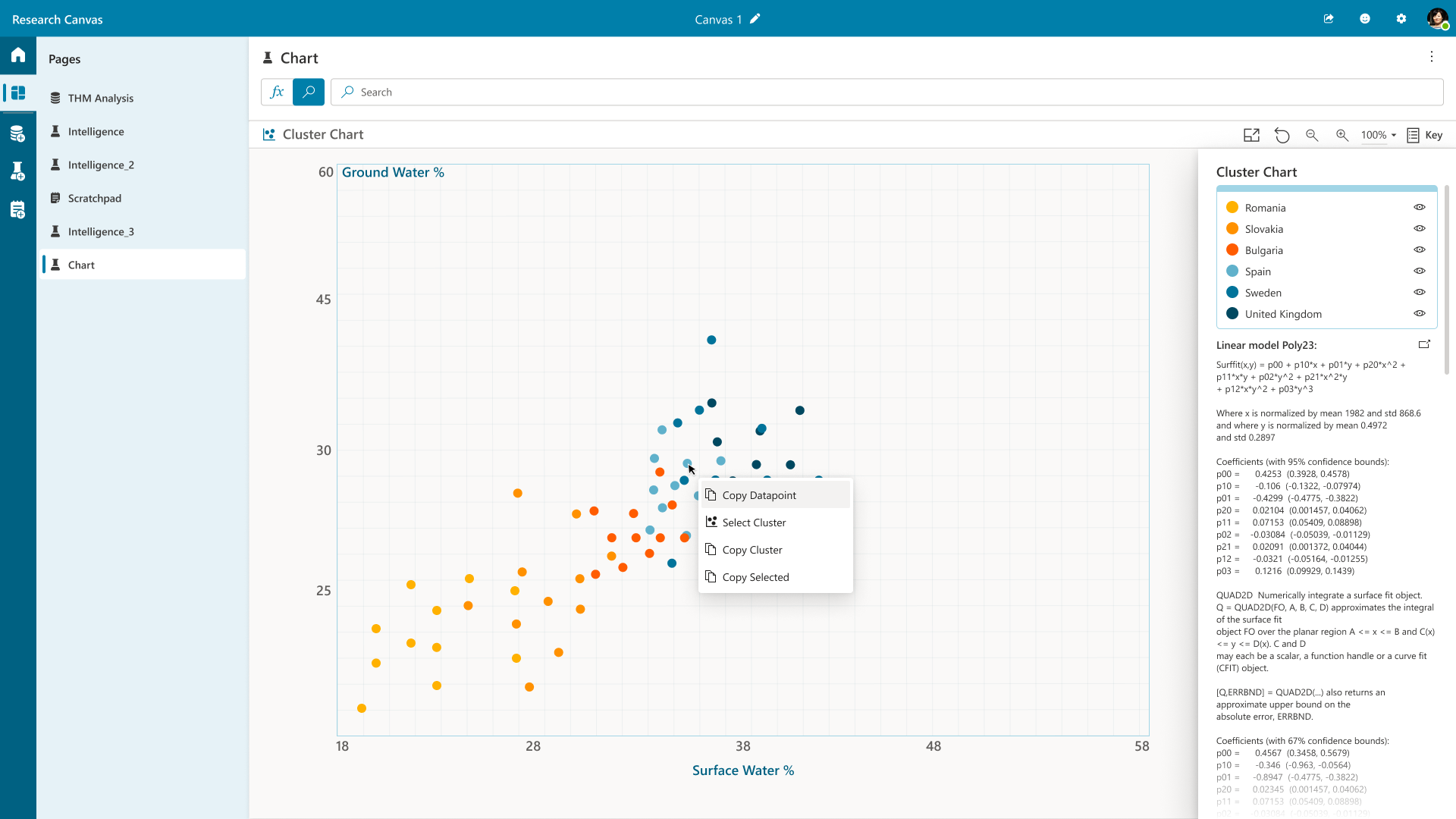Click the expand chart fullscreen icon
The width and height of the screenshot is (1456, 819).
[x=1251, y=135]
